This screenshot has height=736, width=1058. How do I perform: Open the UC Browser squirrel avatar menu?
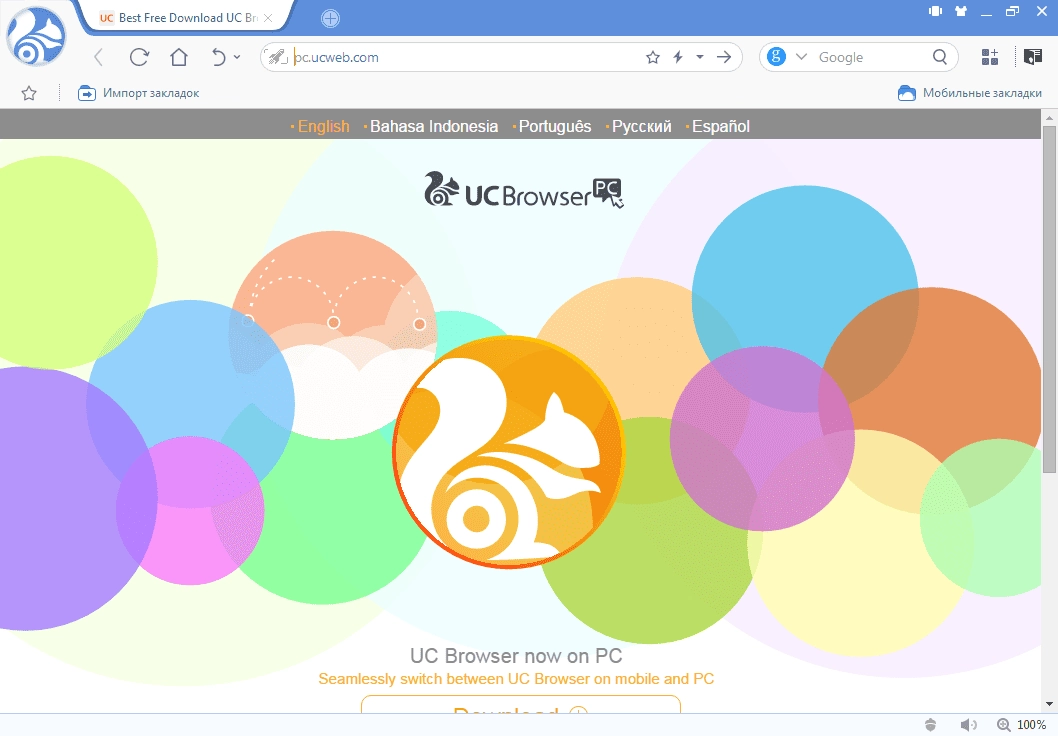[36, 37]
